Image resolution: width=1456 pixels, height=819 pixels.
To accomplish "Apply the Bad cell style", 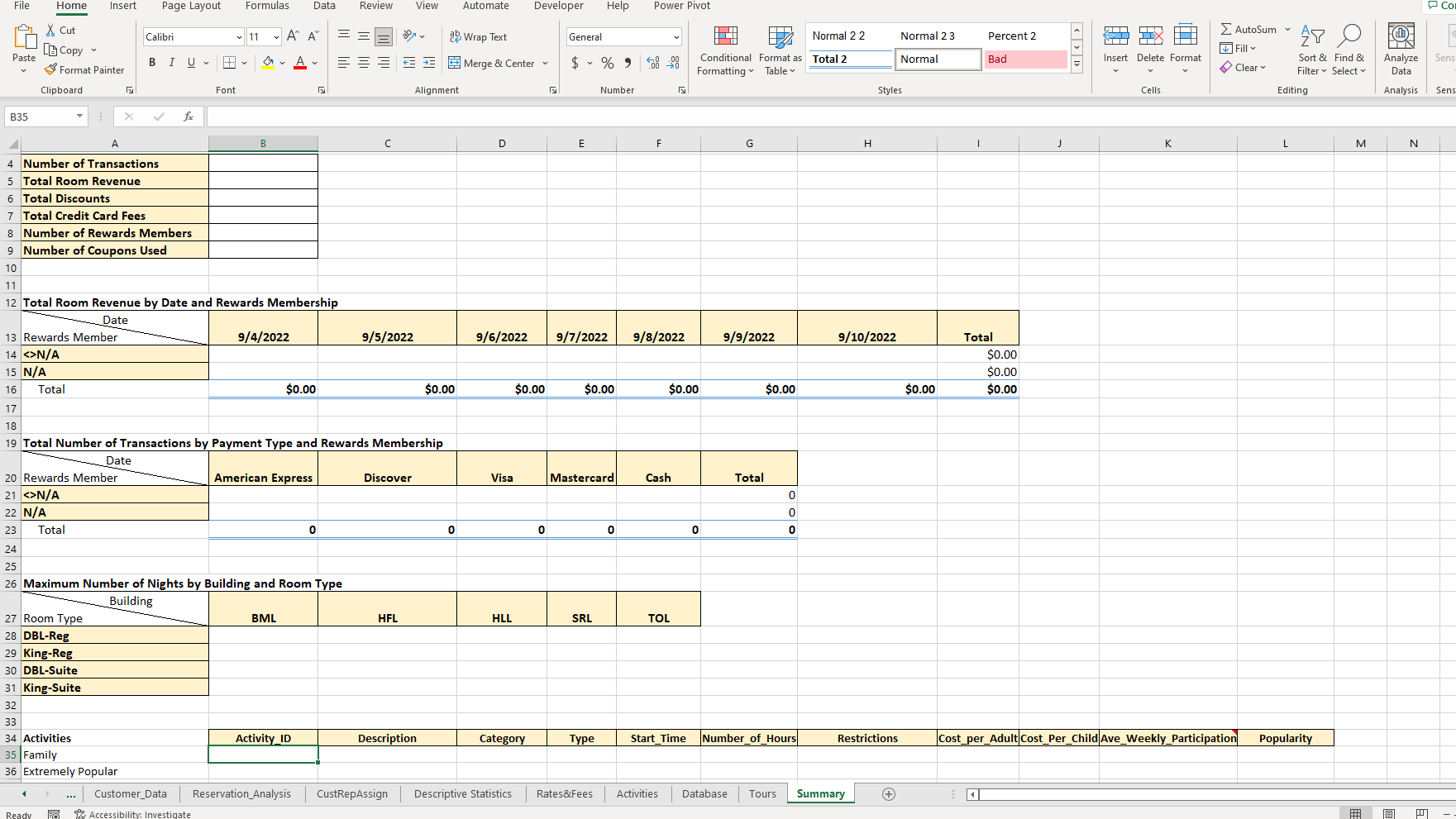I will coord(1025,60).
